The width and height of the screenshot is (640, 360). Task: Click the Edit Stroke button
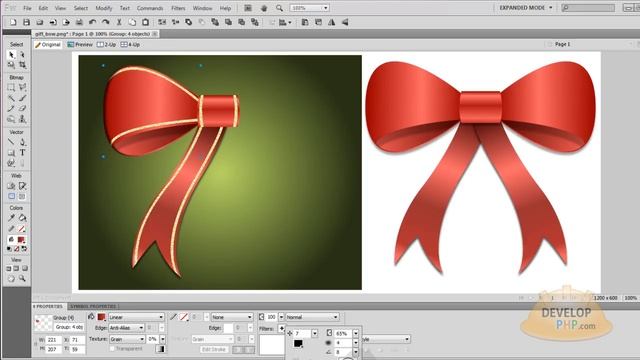(214, 349)
